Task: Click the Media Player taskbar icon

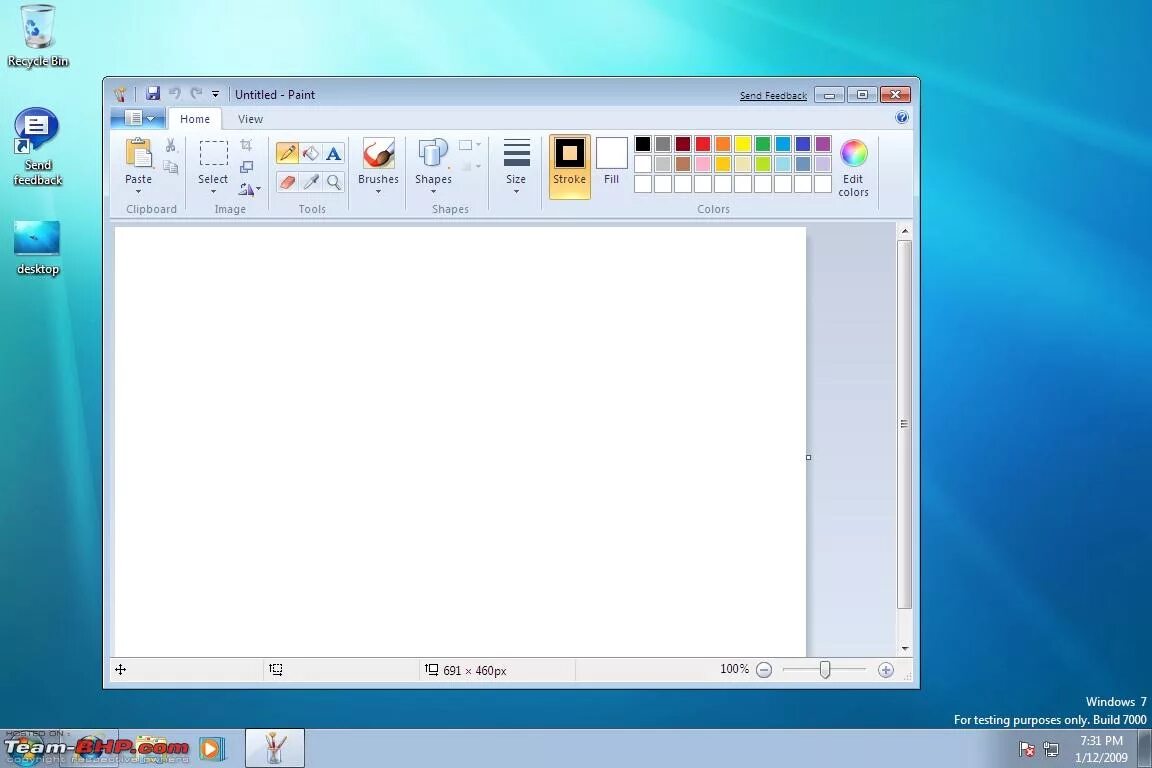Action: click(210, 749)
